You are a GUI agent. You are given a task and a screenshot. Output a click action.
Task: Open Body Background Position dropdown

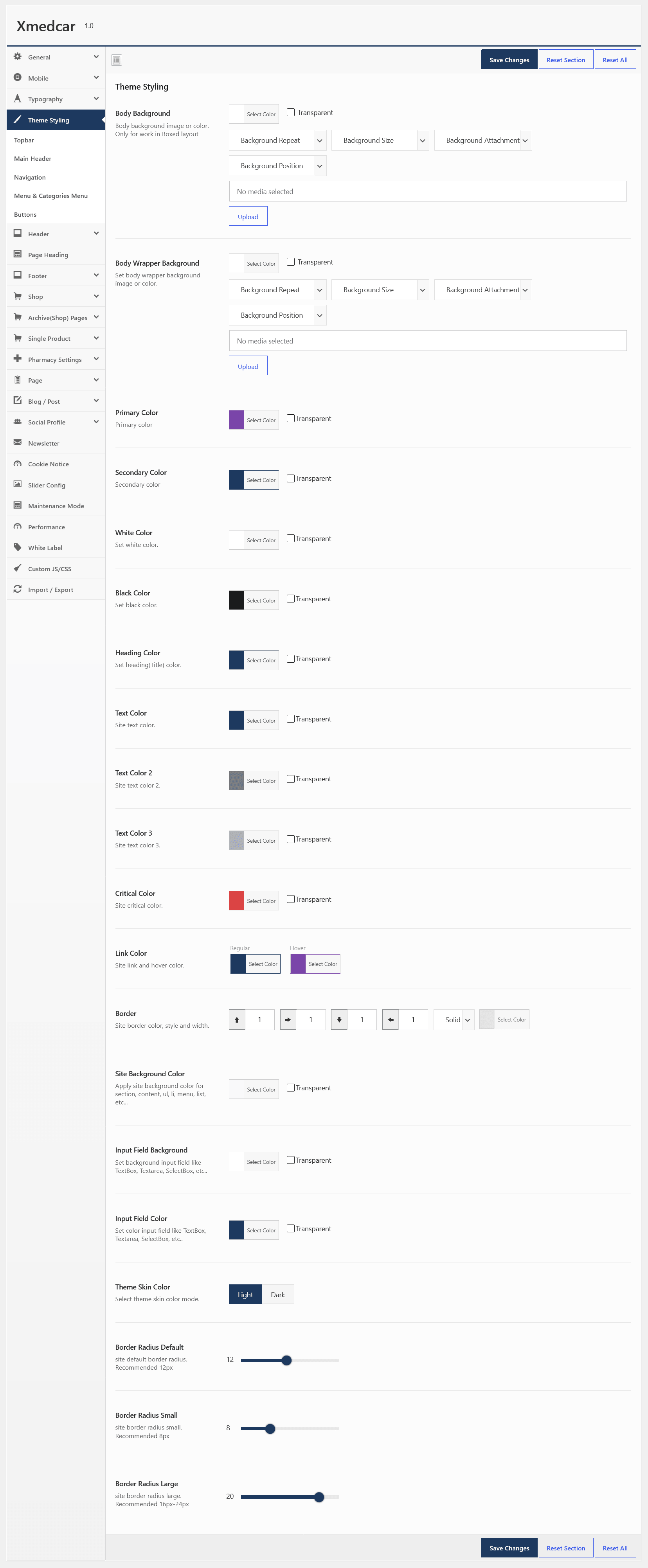click(278, 166)
